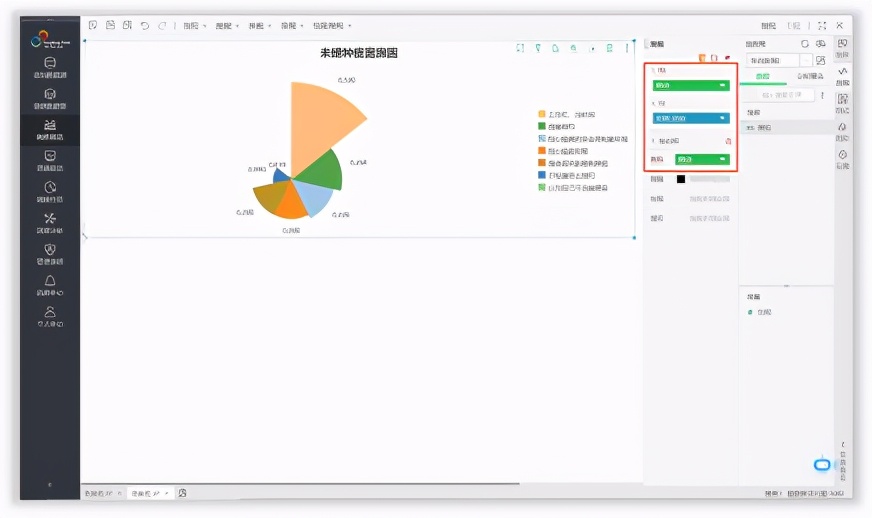Click the middle small icon above red-outlined panel
This screenshot has width=872, height=518.
pos(715,57)
